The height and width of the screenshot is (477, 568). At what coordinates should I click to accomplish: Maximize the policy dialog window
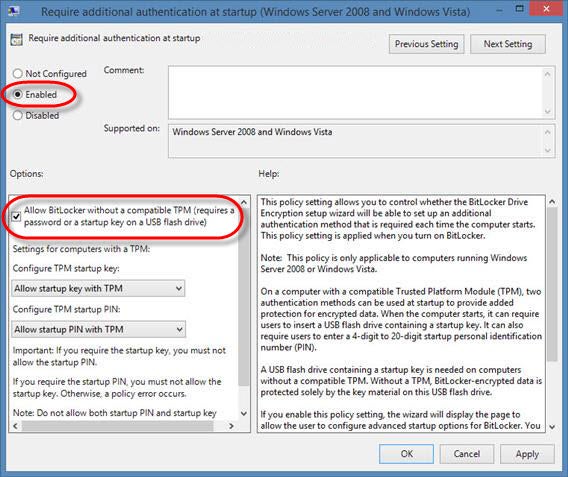(519, 9)
